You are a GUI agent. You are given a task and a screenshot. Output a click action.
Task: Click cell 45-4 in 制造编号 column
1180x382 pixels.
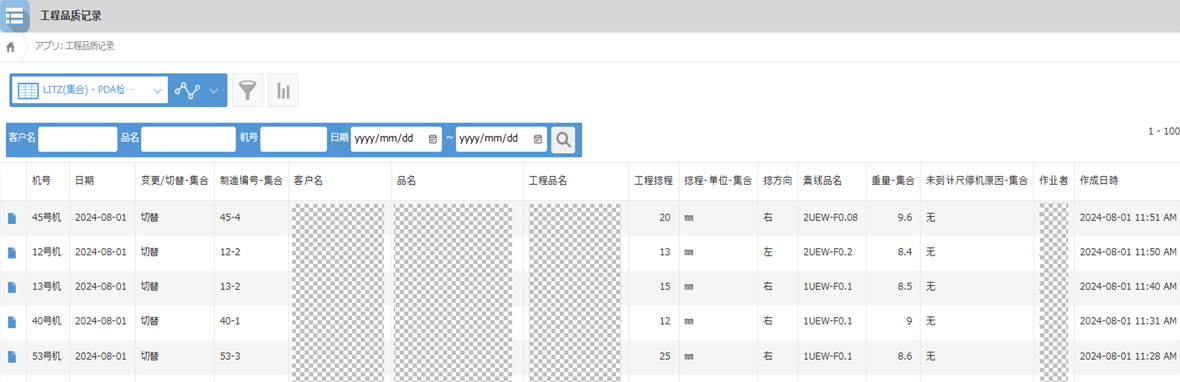(x=230, y=218)
